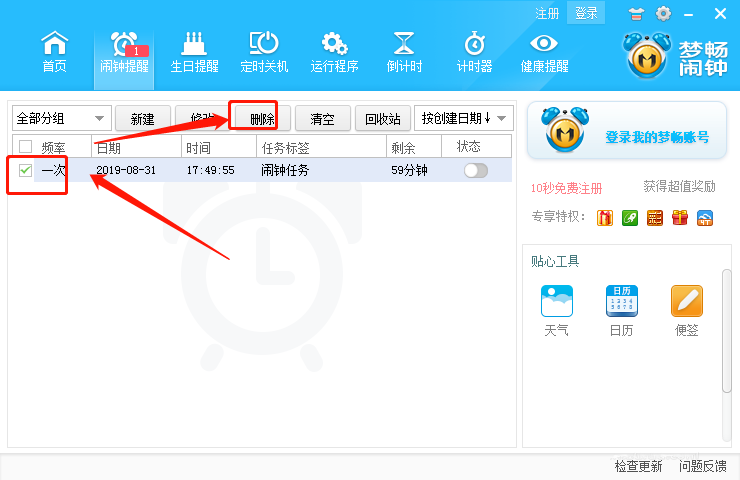The width and height of the screenshot is (740, 480).
Task: Expand the 全部分组 group dropdown
Action: point(62,118)
